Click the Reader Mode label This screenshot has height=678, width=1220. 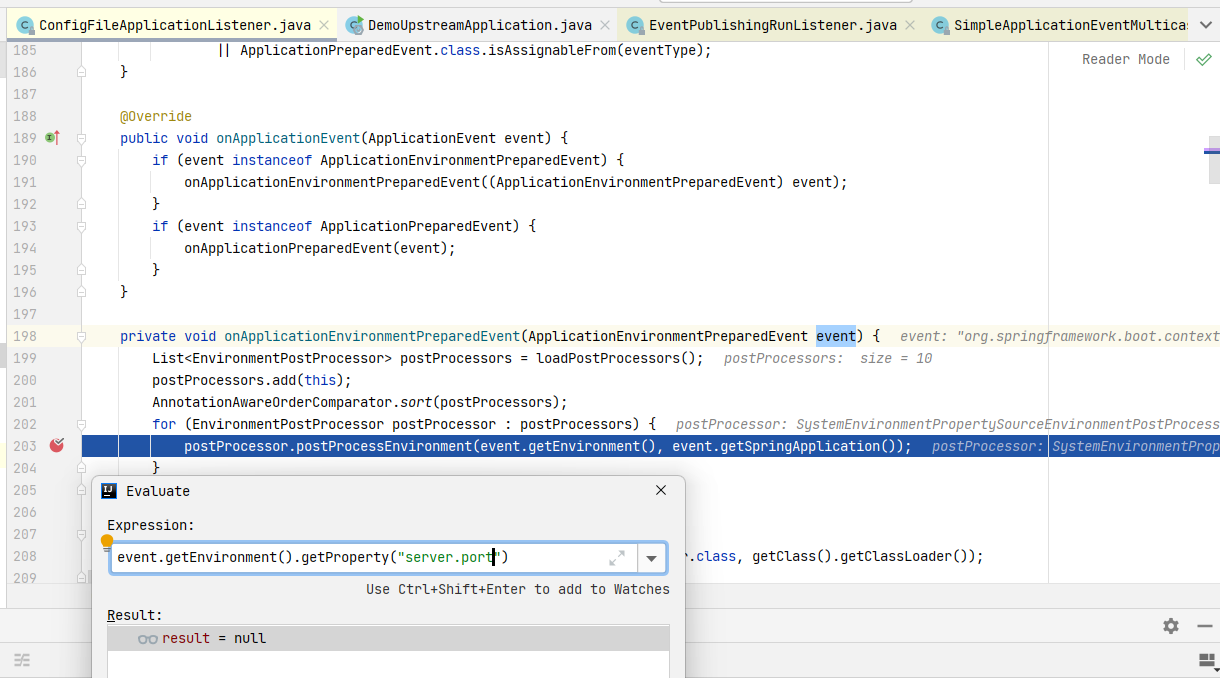click(1125, 59)
